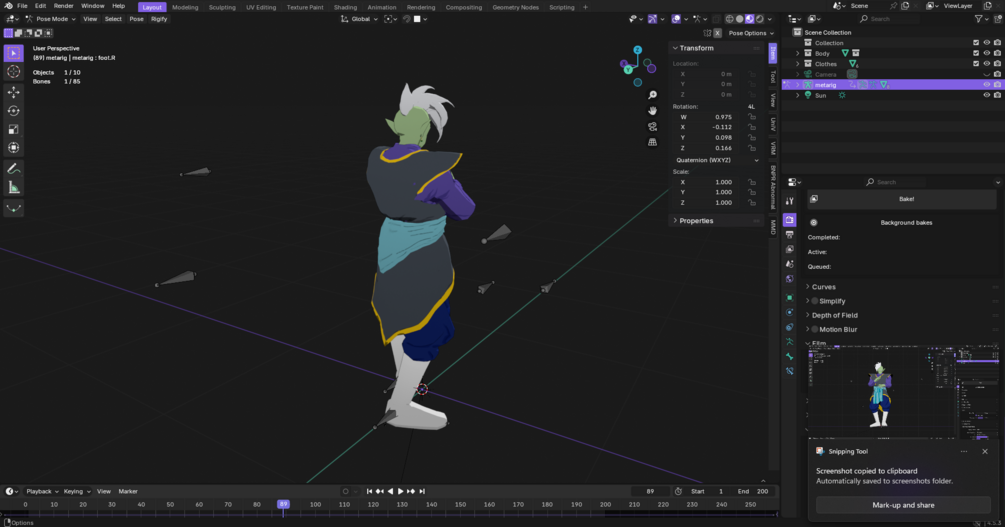Toggle the Motion Blur checkbox
Image resolution: width=1005 pixels, height=527 pixels.
point(815,329)
